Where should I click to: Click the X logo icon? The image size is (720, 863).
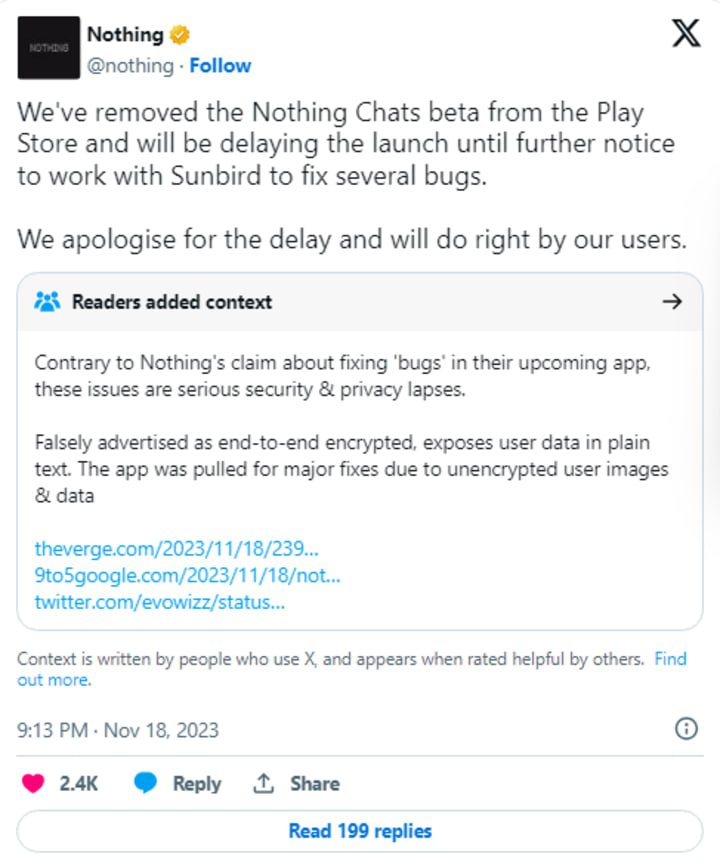[686, 33]
